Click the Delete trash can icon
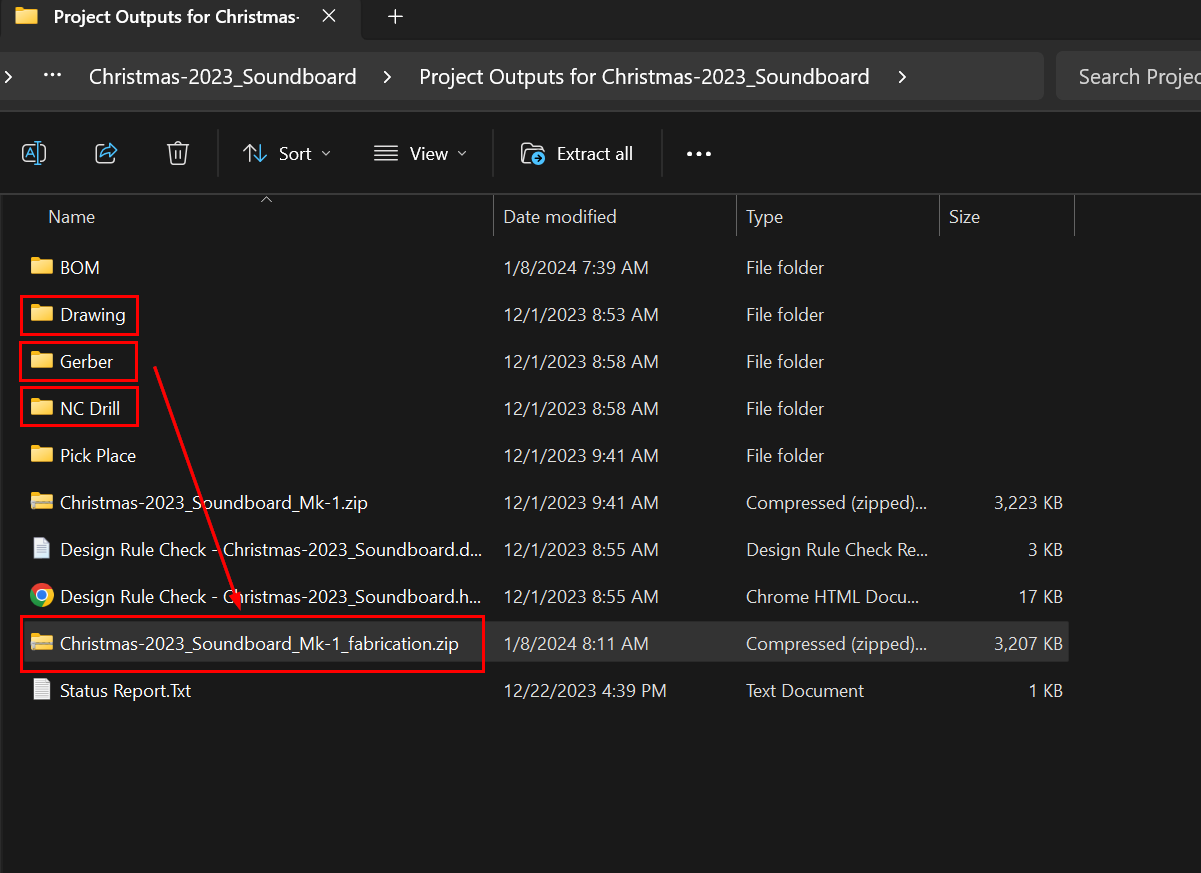The image size is (1201, 873). (x=178, y=153)
